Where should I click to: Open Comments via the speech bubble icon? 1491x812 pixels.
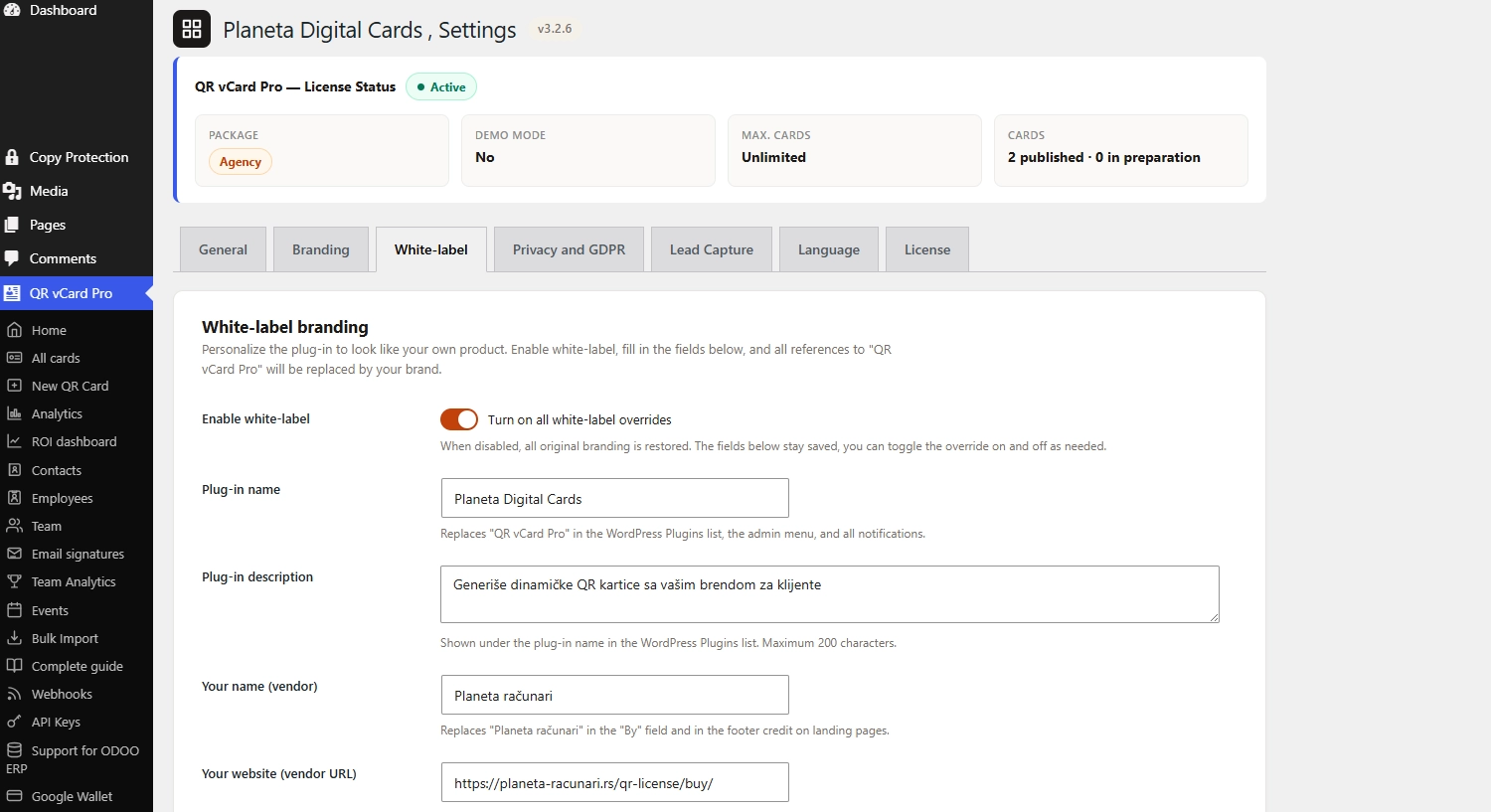(x=12, y=258)
